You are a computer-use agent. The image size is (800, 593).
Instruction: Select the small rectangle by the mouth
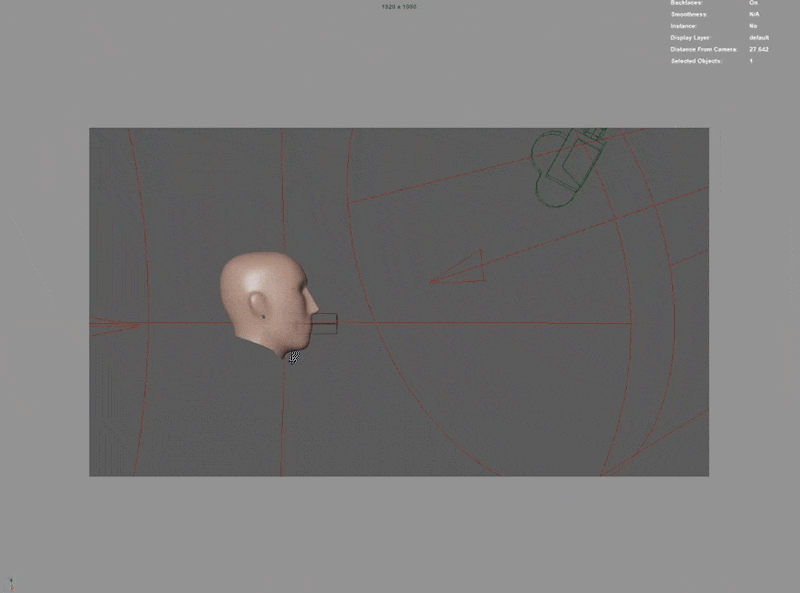point(324,323)
